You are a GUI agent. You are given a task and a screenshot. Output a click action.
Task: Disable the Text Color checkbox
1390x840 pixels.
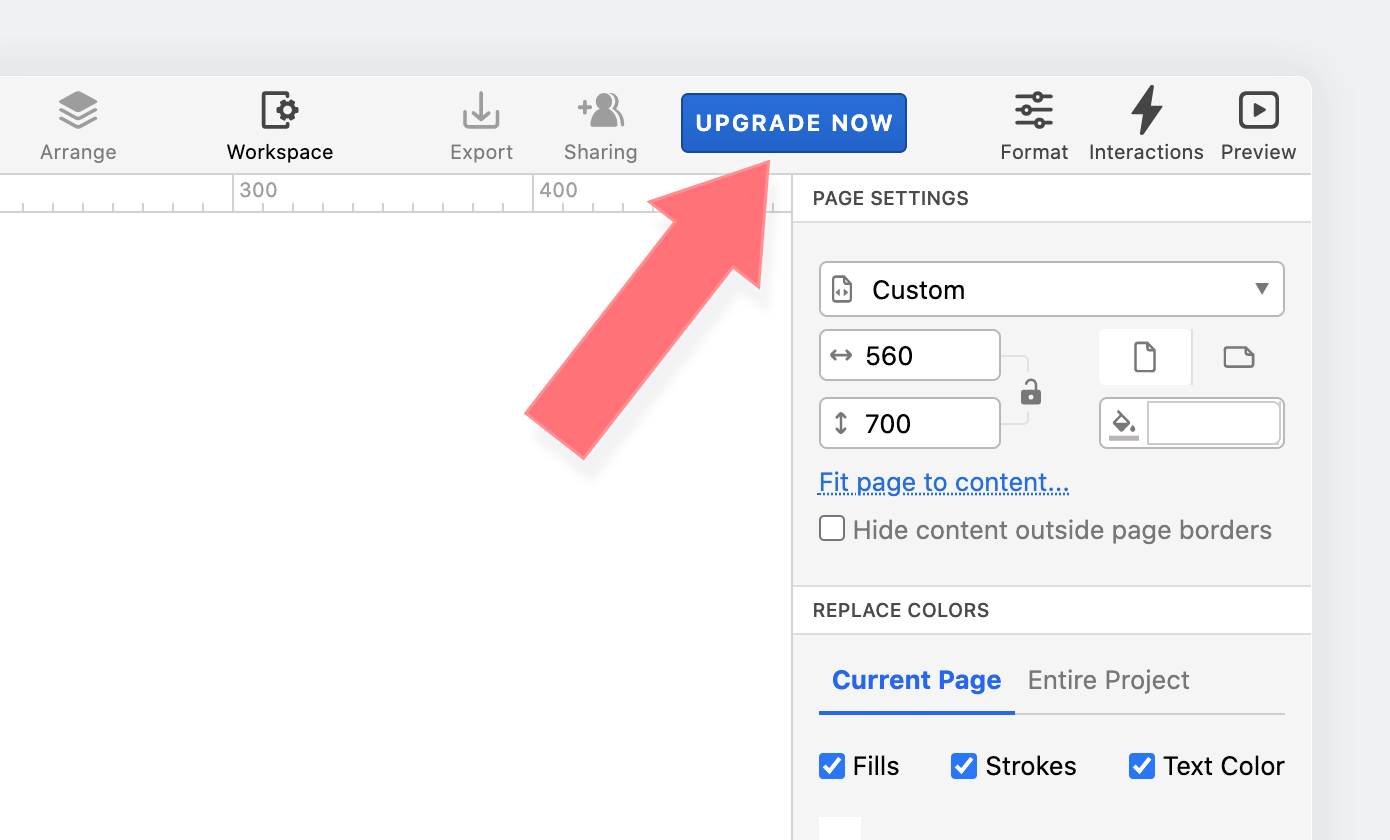coord(1142,766)
